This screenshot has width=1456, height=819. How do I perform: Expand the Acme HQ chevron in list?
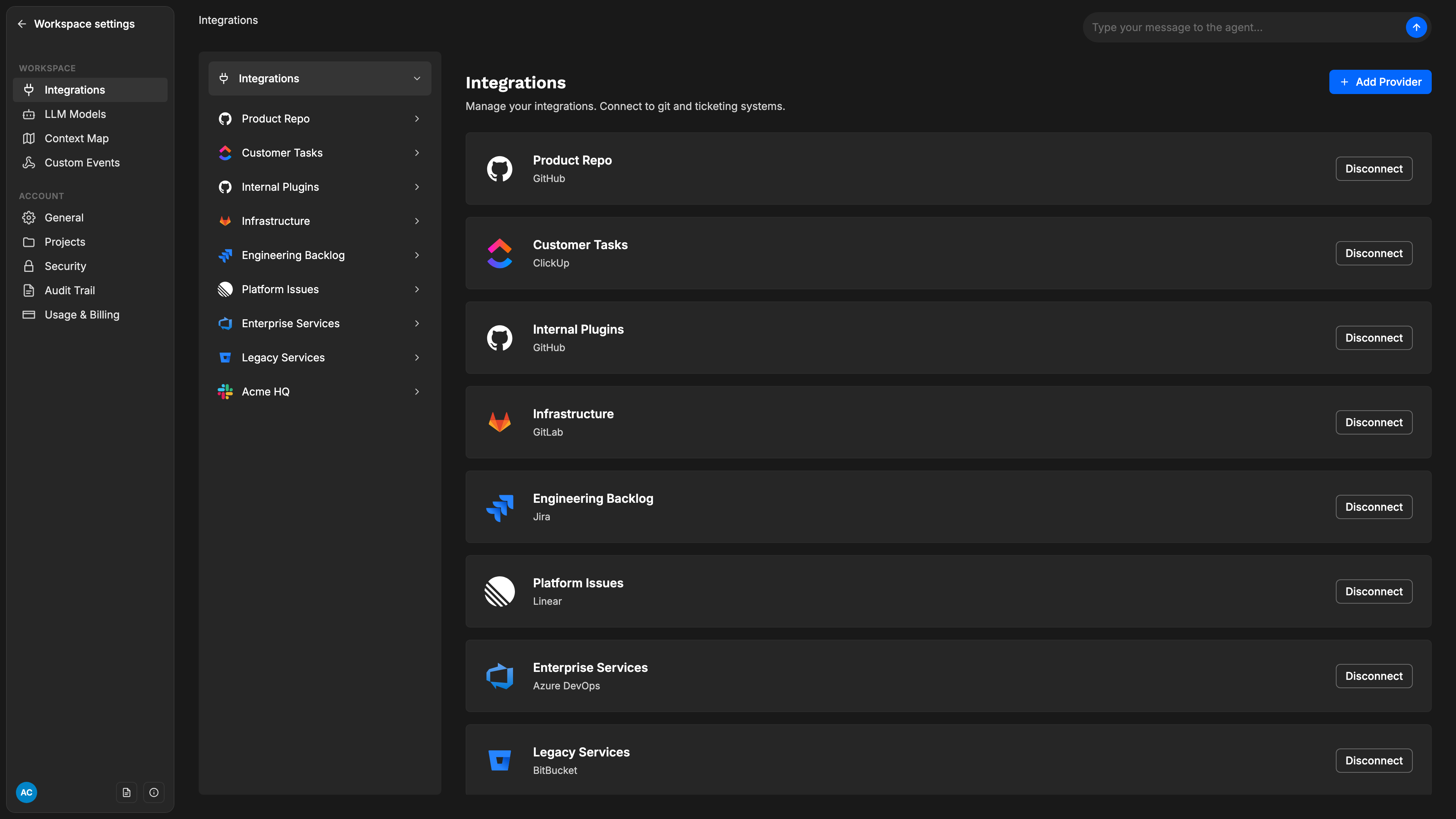pyautogui.click(x=417, y=392)
